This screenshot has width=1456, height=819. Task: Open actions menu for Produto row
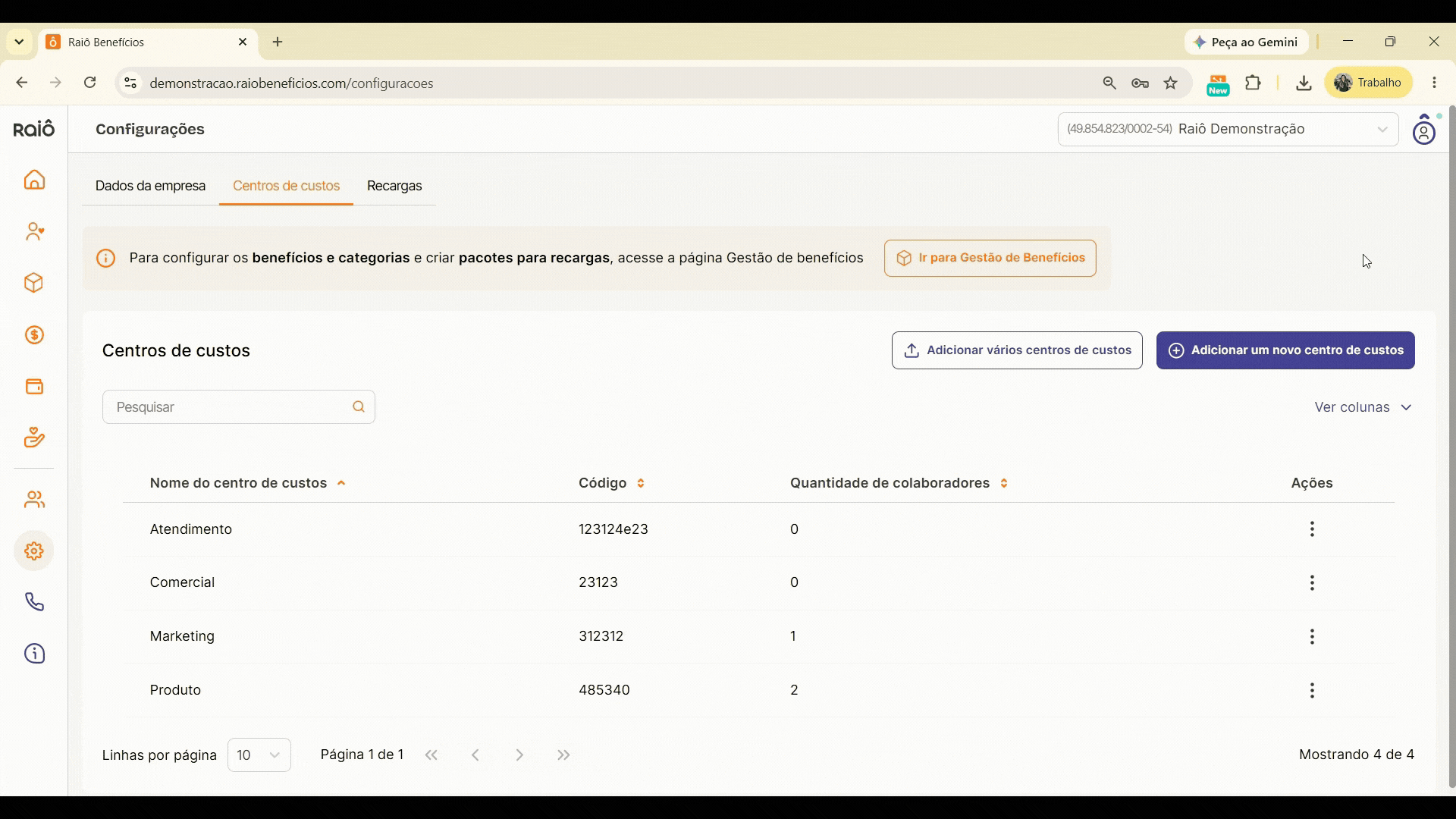coord(1312,690)
